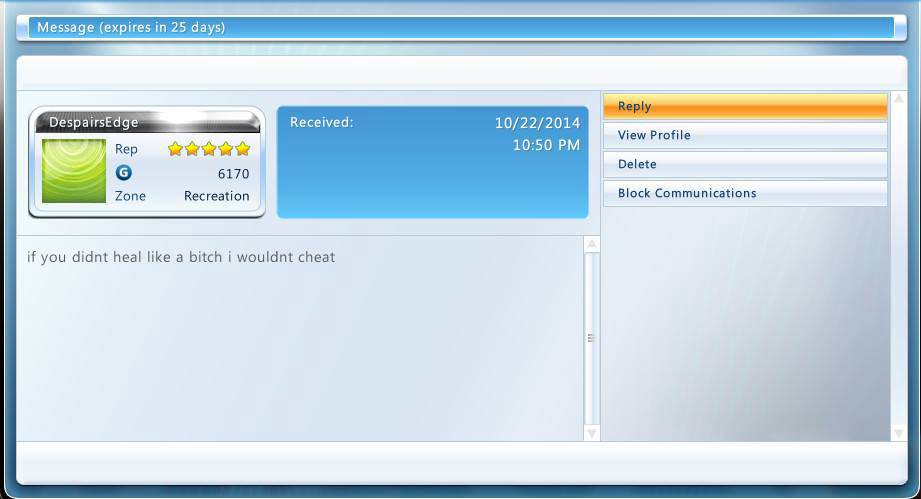Click the options panel up arrow
921x499 pixels.
[x=899, y=99]
